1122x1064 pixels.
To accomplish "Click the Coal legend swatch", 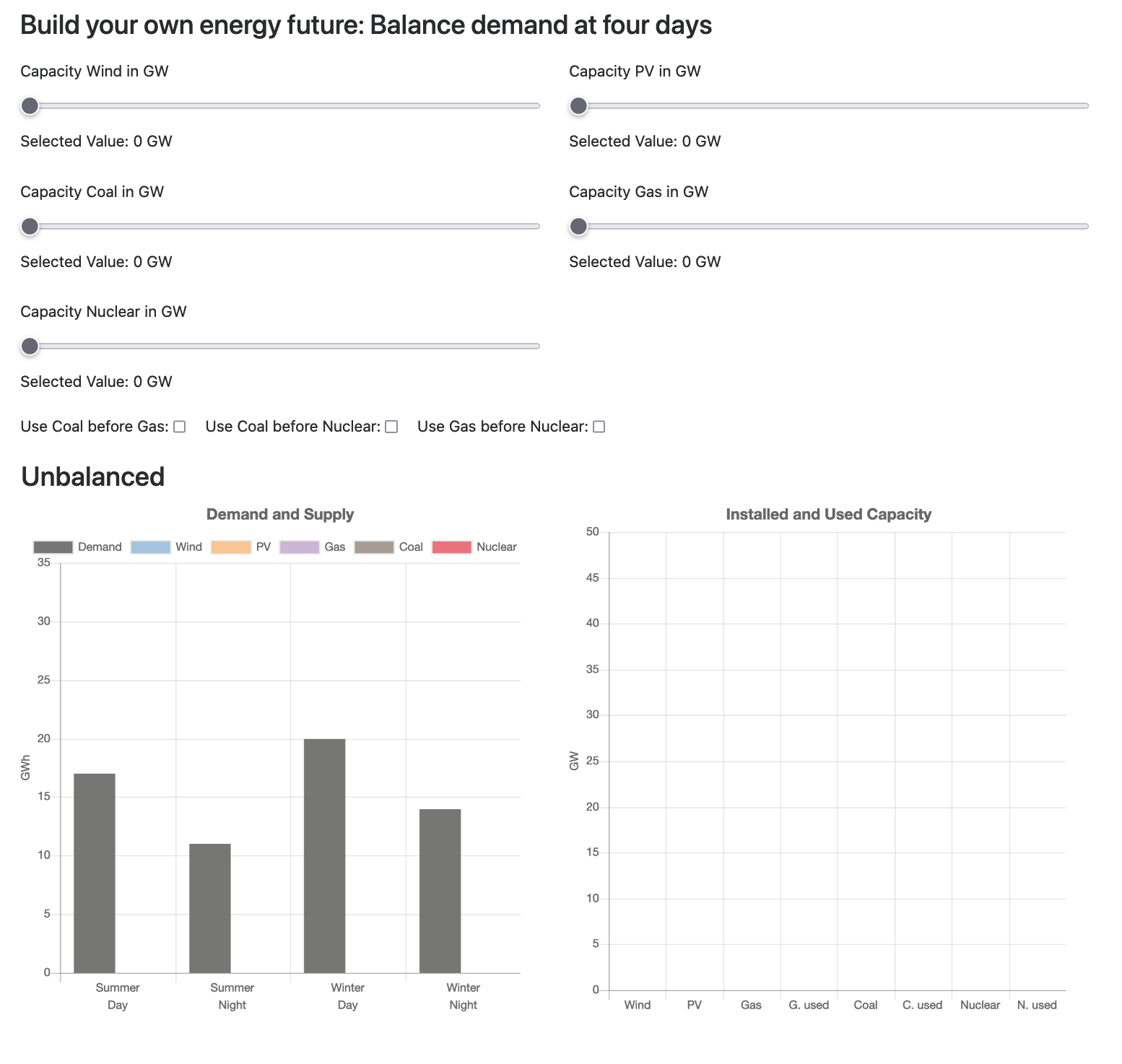I will [374, 547].
